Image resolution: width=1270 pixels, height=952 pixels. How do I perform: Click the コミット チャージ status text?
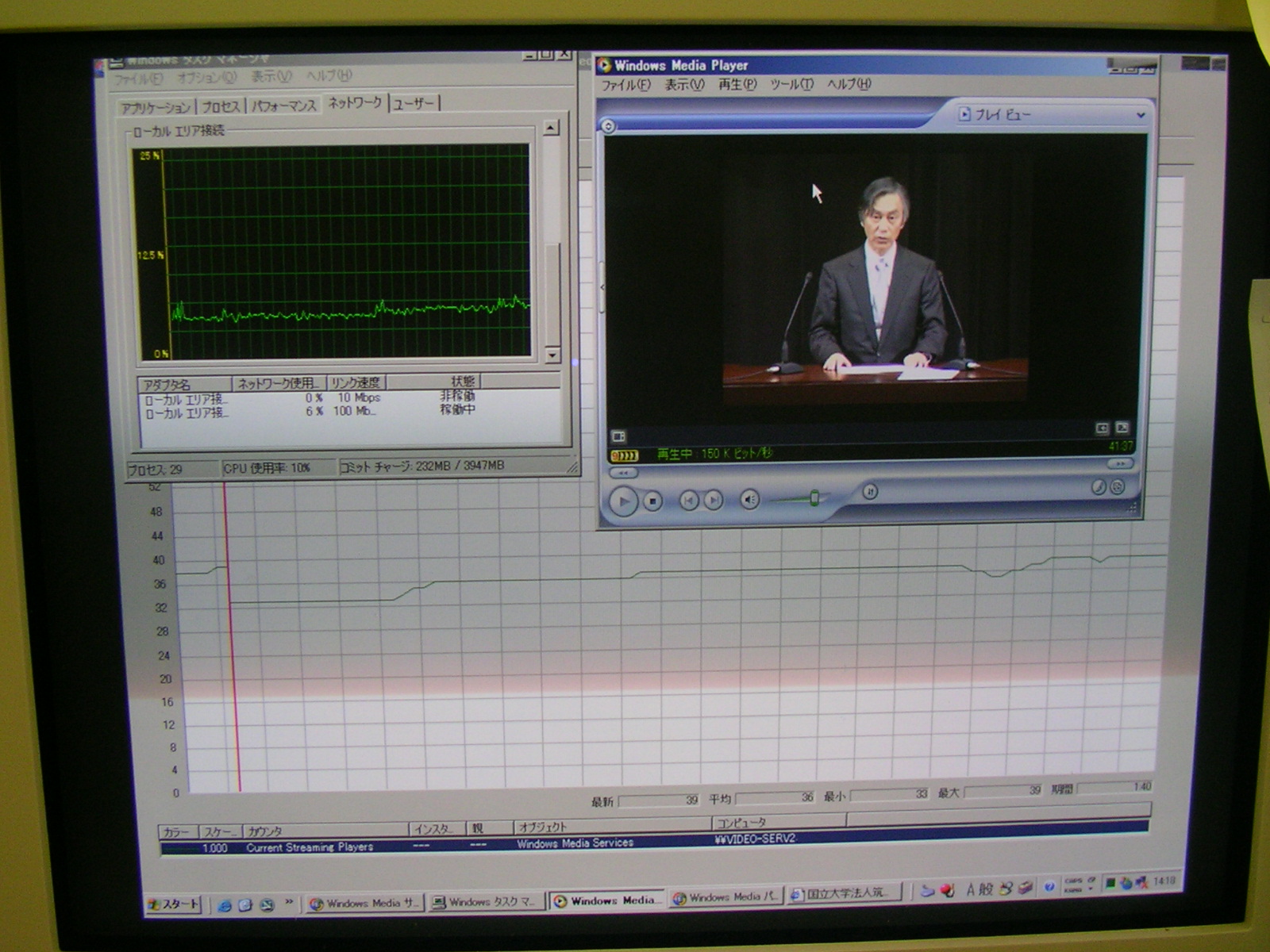pyautogui.click(x=421, y=466)
